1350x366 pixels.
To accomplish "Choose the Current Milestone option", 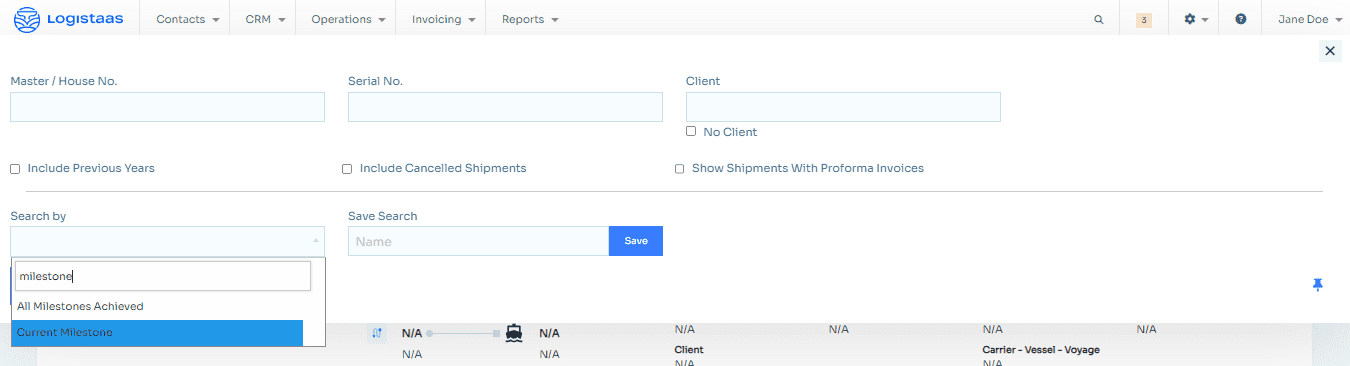I will click(x=157, y=332).
